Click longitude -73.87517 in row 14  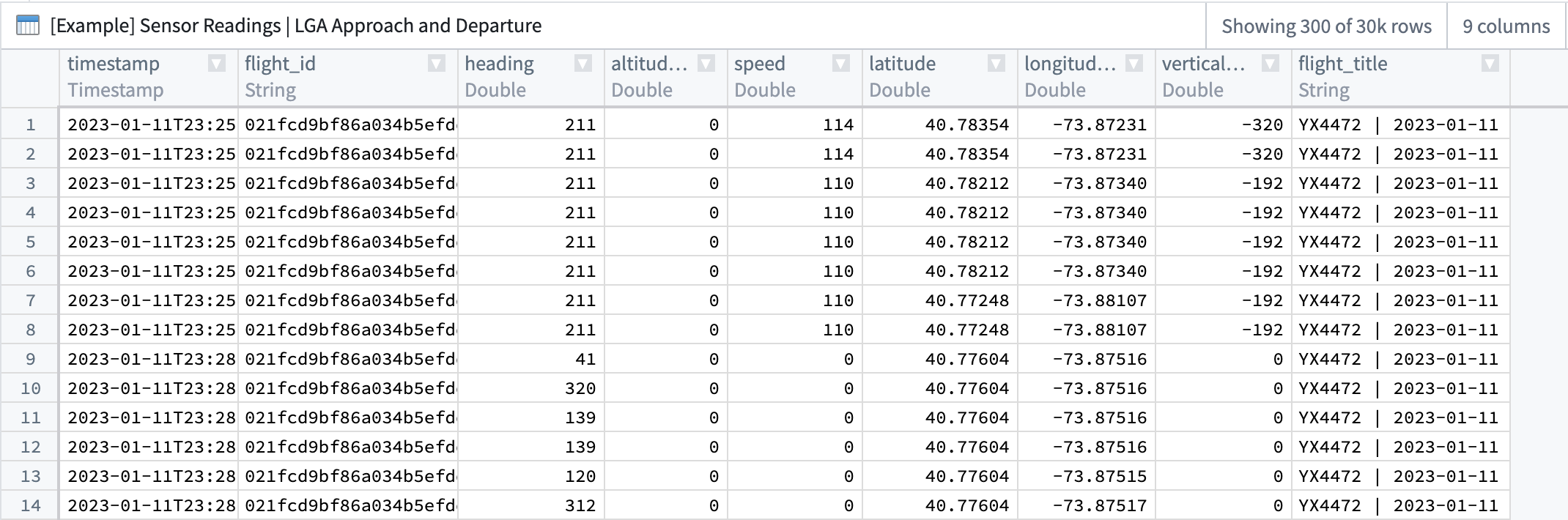(1100, 505)
